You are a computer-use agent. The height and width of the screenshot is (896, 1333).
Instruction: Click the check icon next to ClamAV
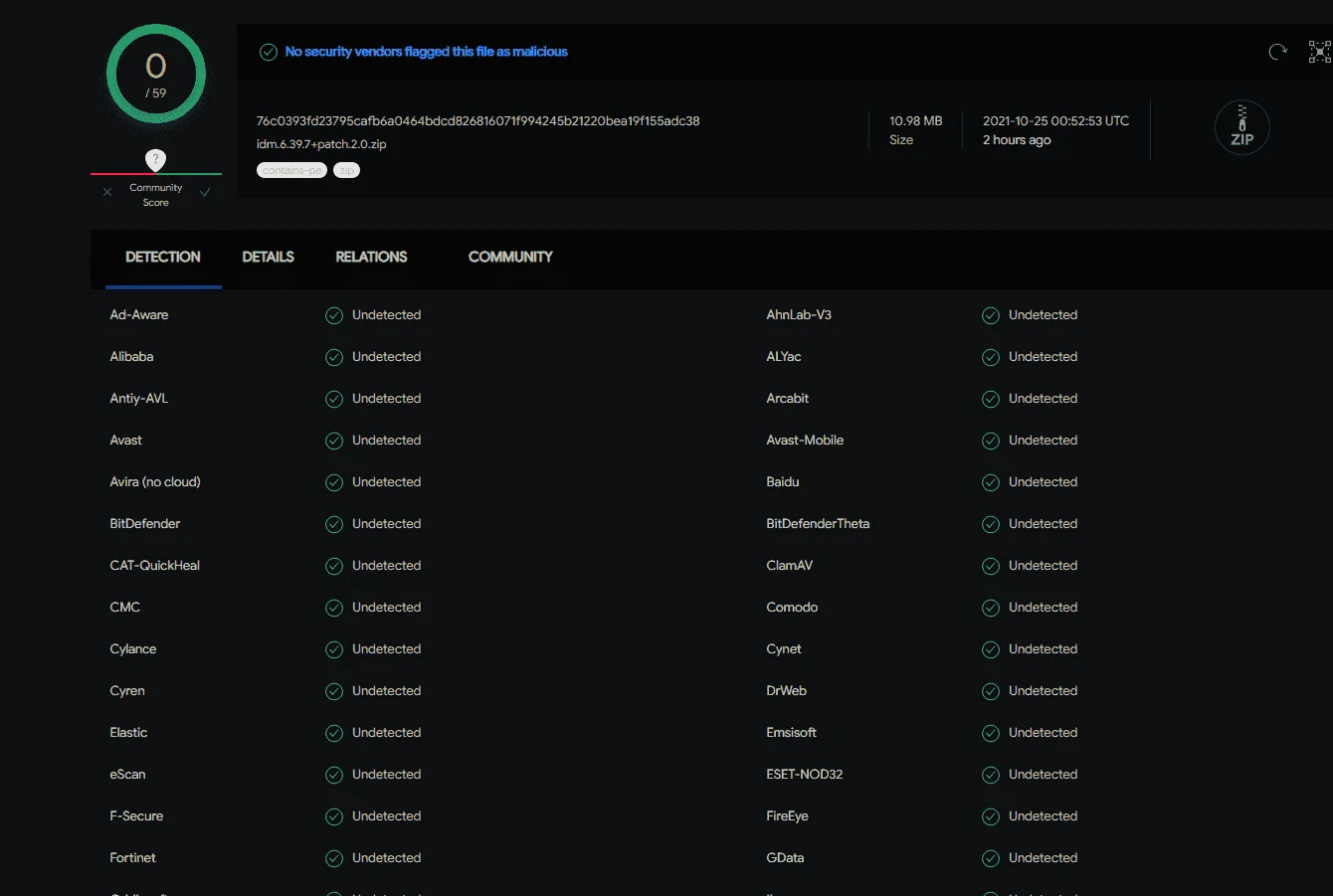991,566
